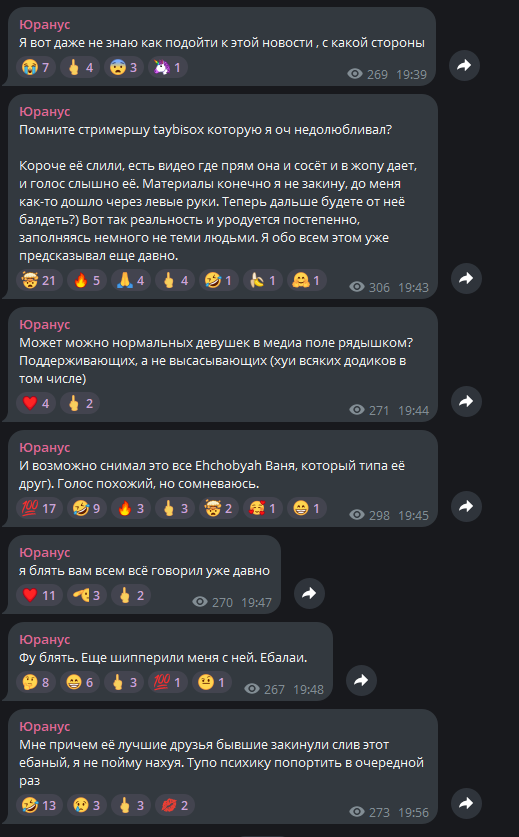Forward the last message posted 19:56

466,803
